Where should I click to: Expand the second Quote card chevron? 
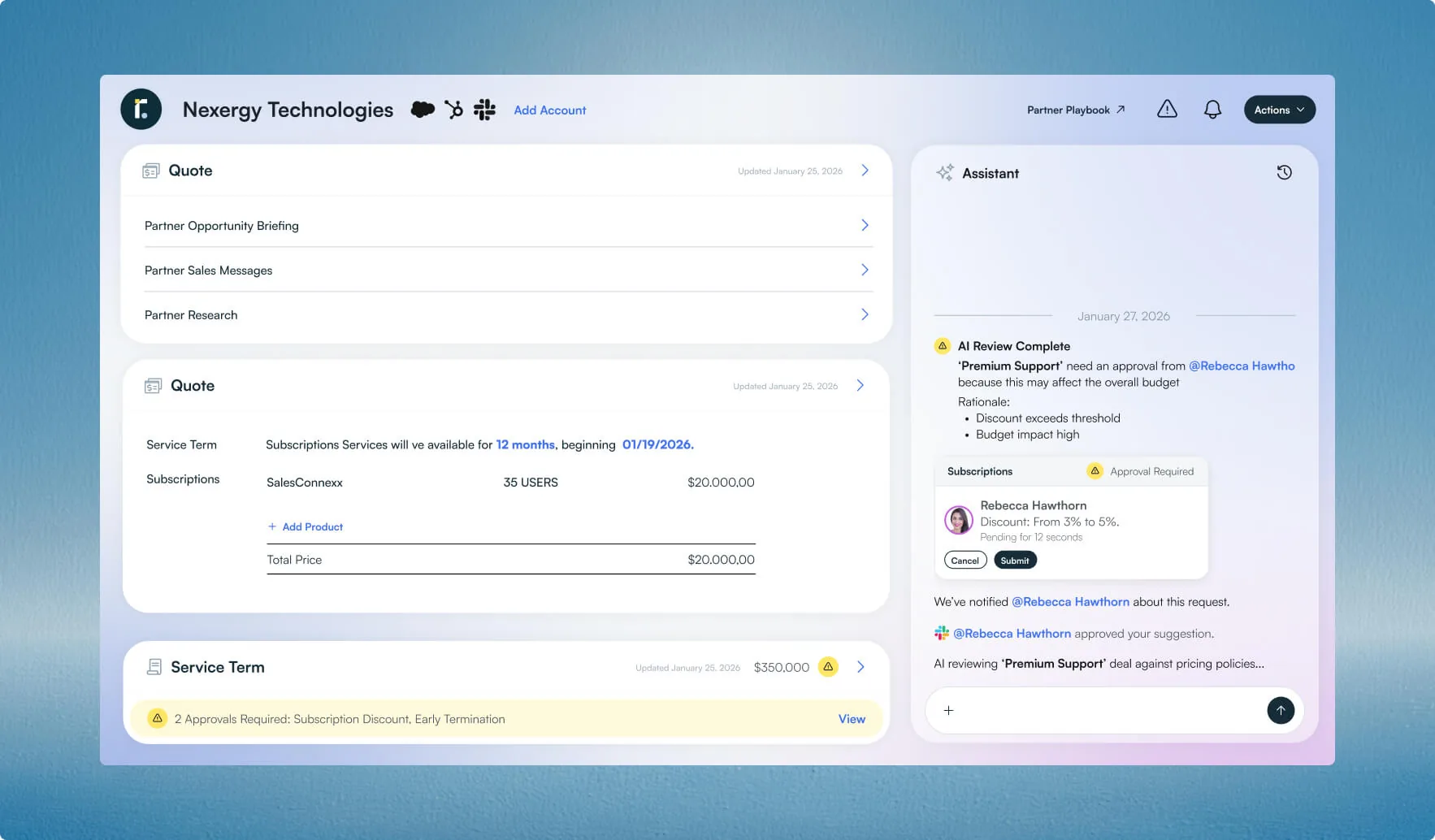[x=861, y=386]
